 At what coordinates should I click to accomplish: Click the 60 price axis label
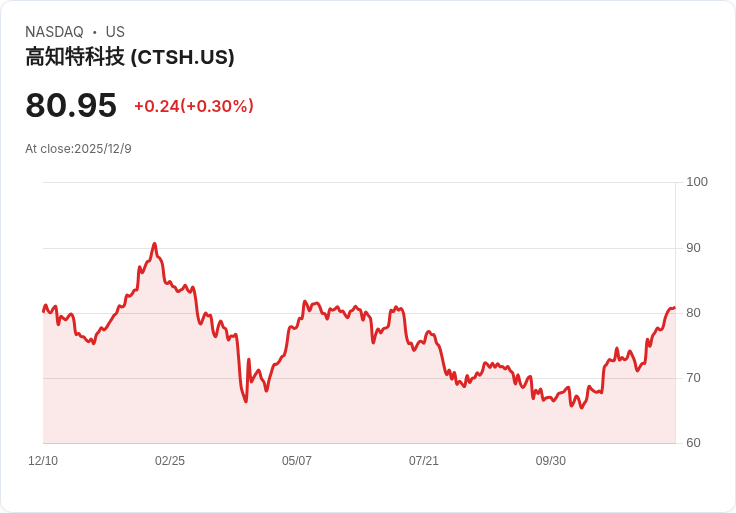pos(693,443)
